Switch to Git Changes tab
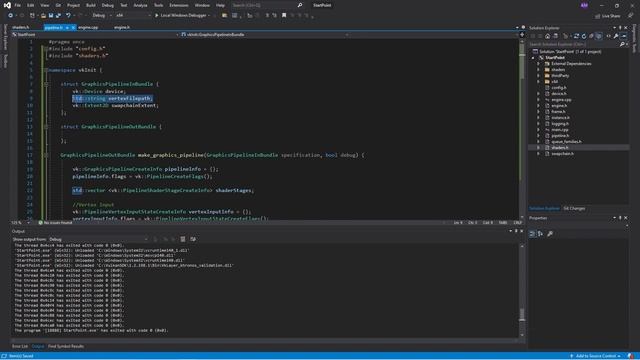The height and width of the screenshot is (360, 640). click(x=574, y=209)
